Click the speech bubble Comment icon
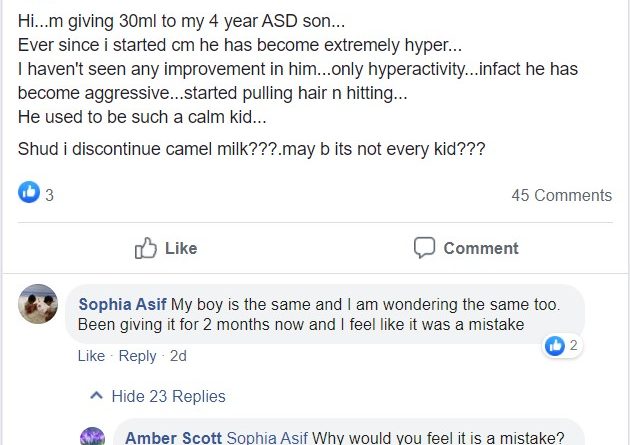Screen dimensions: 630x445 pyautogui.click(x=425, y=248)
